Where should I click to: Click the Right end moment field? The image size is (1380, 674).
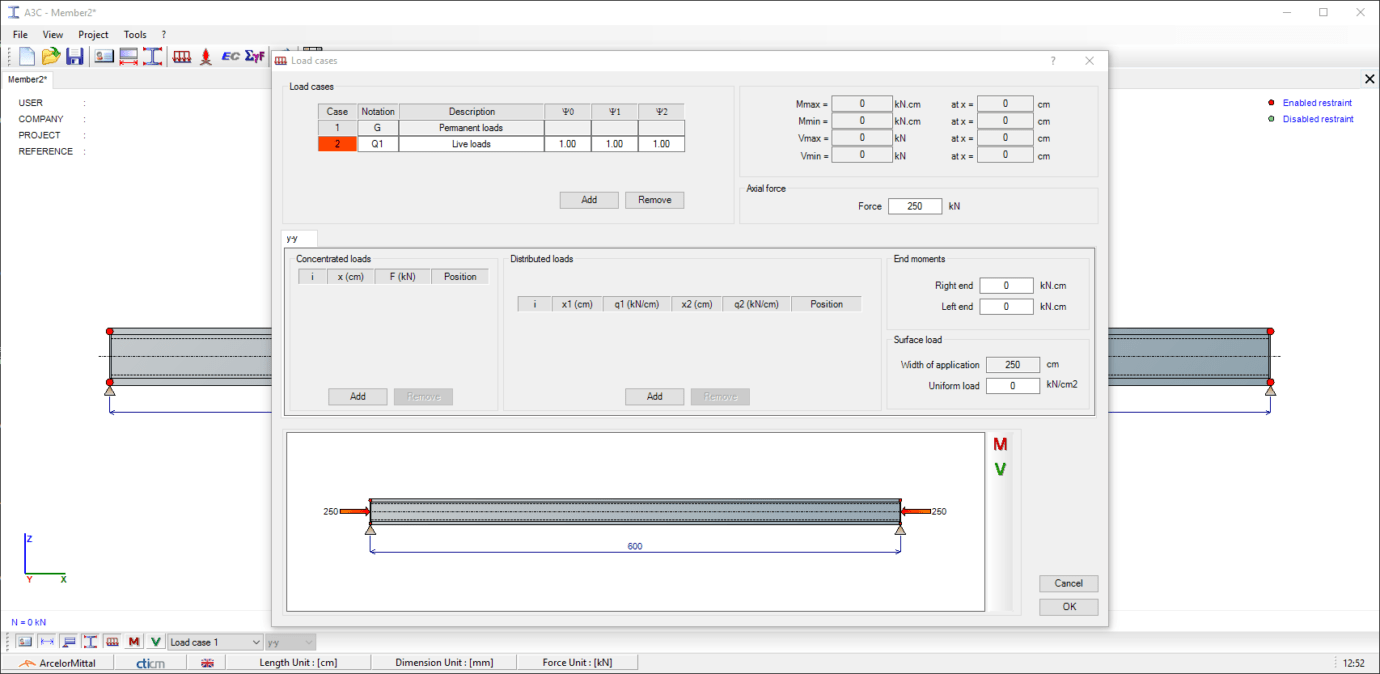[x=1007, y=285]
